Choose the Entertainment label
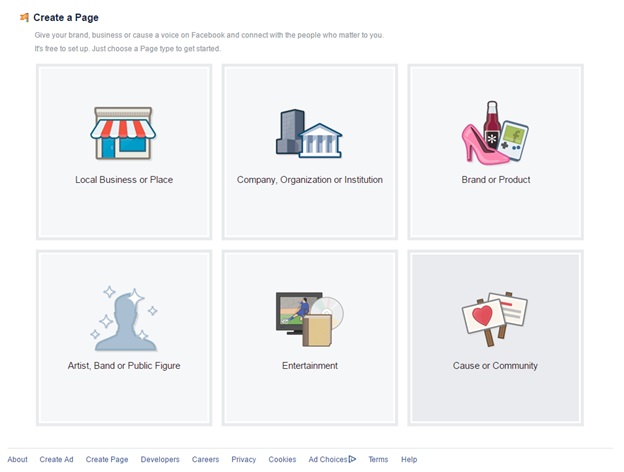 (x=310, y=366)
